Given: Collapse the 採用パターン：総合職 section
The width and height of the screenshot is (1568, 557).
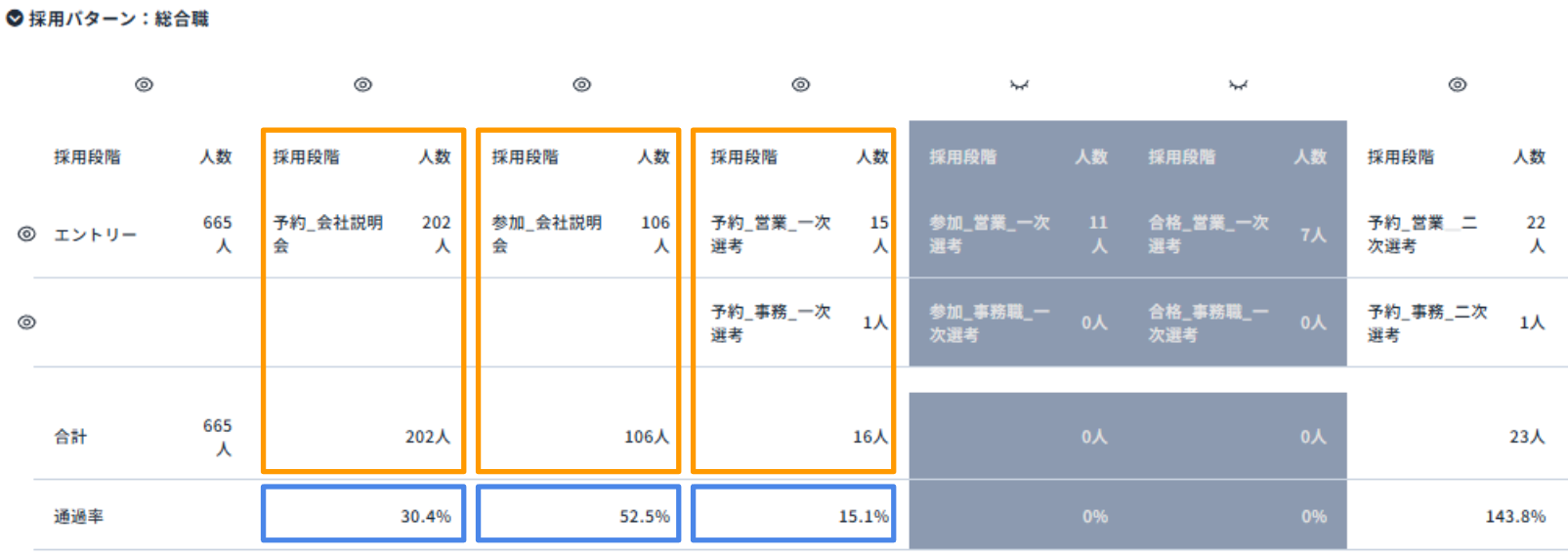Looking at the screenshot, I should pos(15,19).
